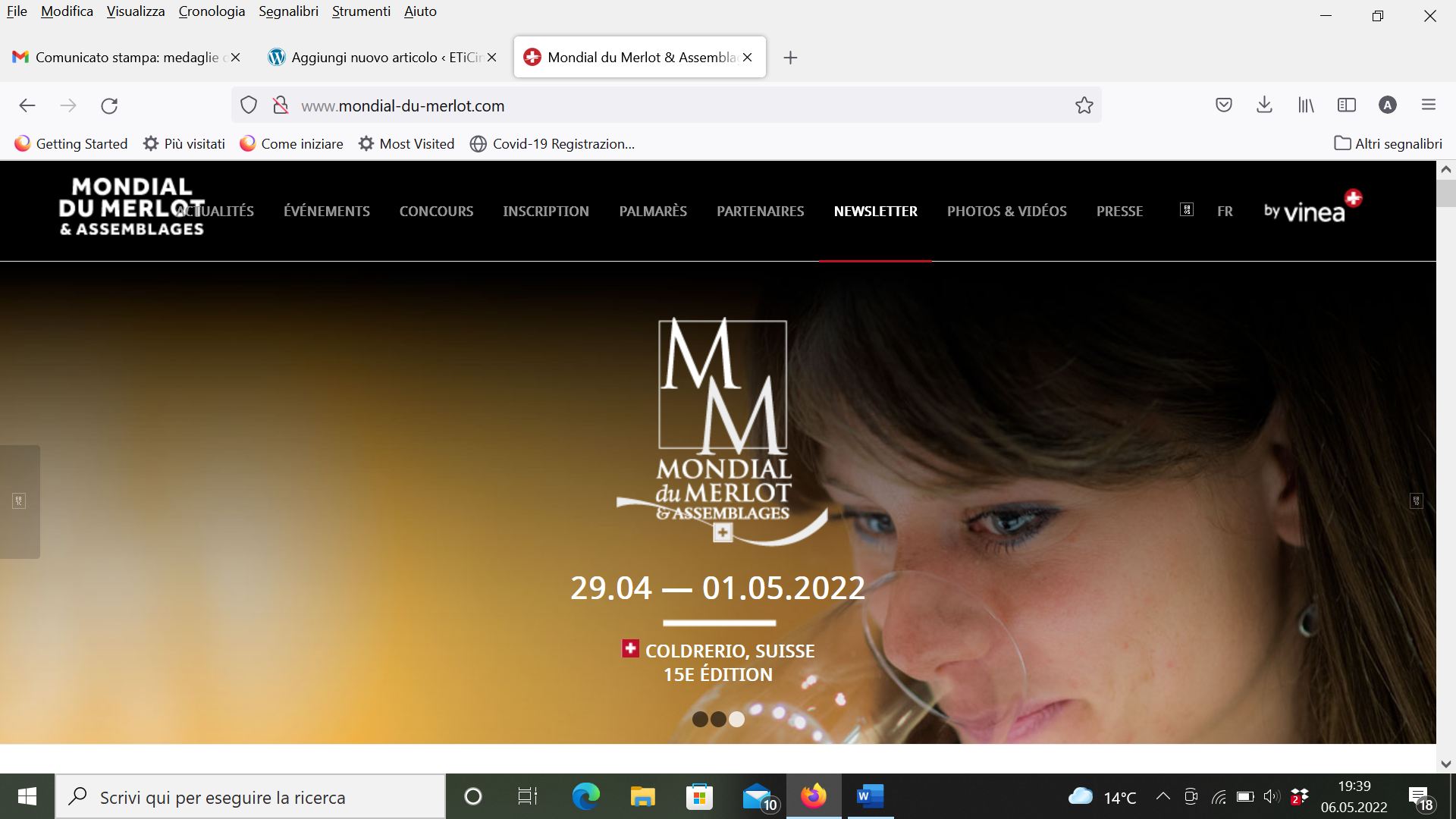Open the Covid-19 Registrazion bookmark
This screenshot has height=819, width=1456.
point(552,144)
